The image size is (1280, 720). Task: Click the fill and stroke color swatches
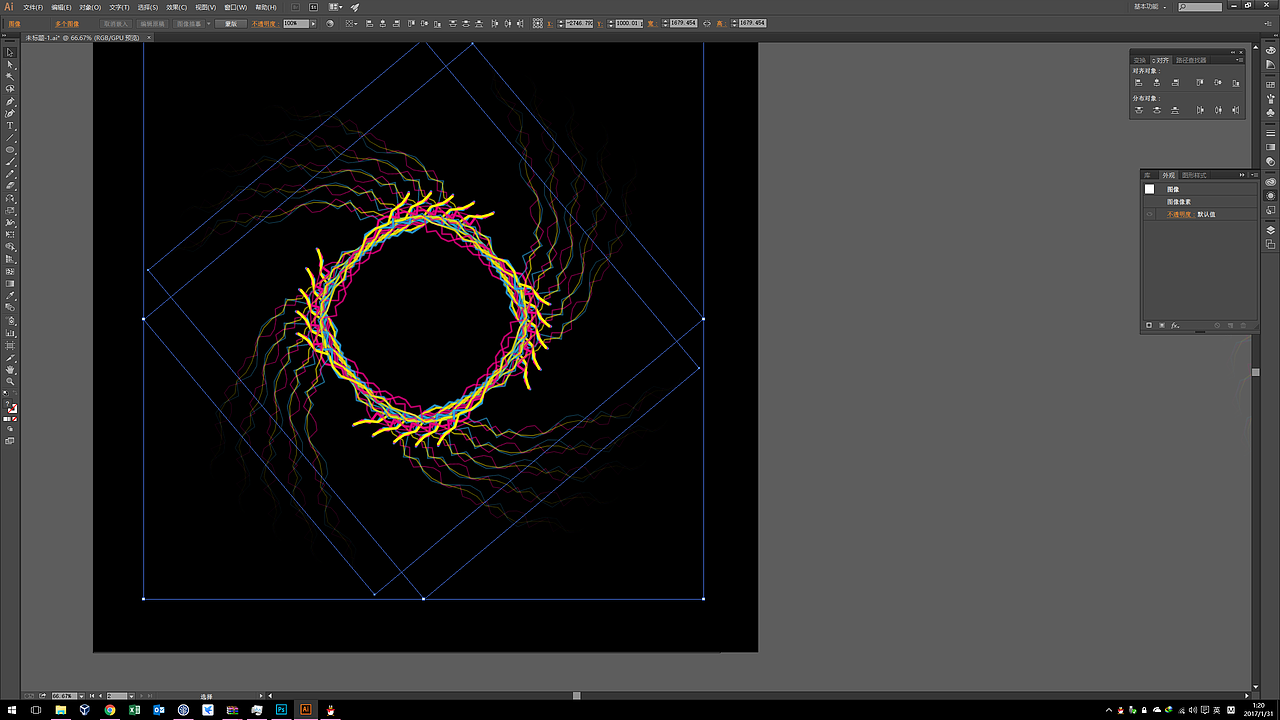tap(11, 408)
